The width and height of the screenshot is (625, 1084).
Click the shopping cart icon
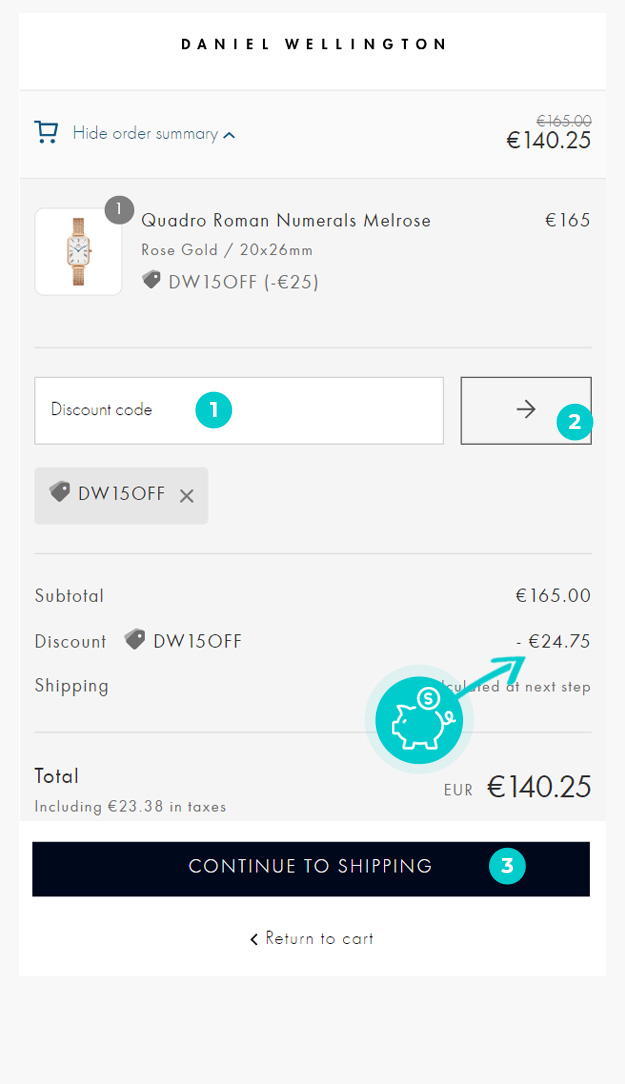[x=46, y=132]
